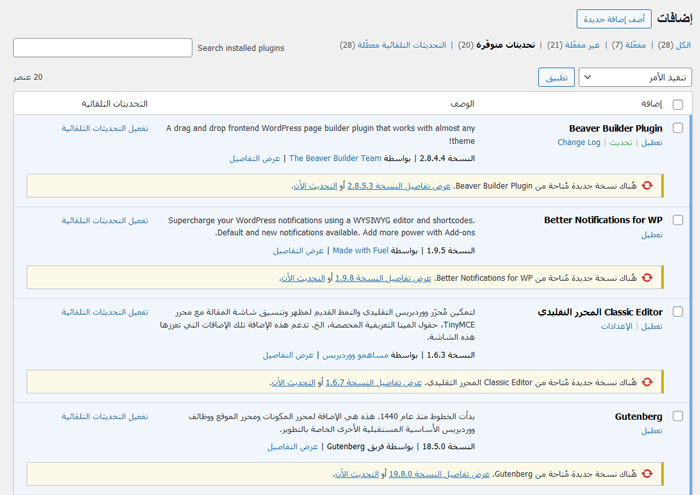Image resolution: width=700 pixels, height=495 pixels.
Task: Deactivate the Classic Editor plugin
Action: 652,326
